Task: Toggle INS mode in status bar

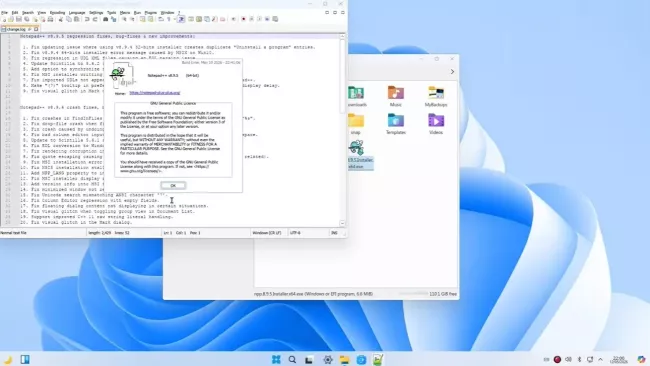Action: (x=334, y=233)
